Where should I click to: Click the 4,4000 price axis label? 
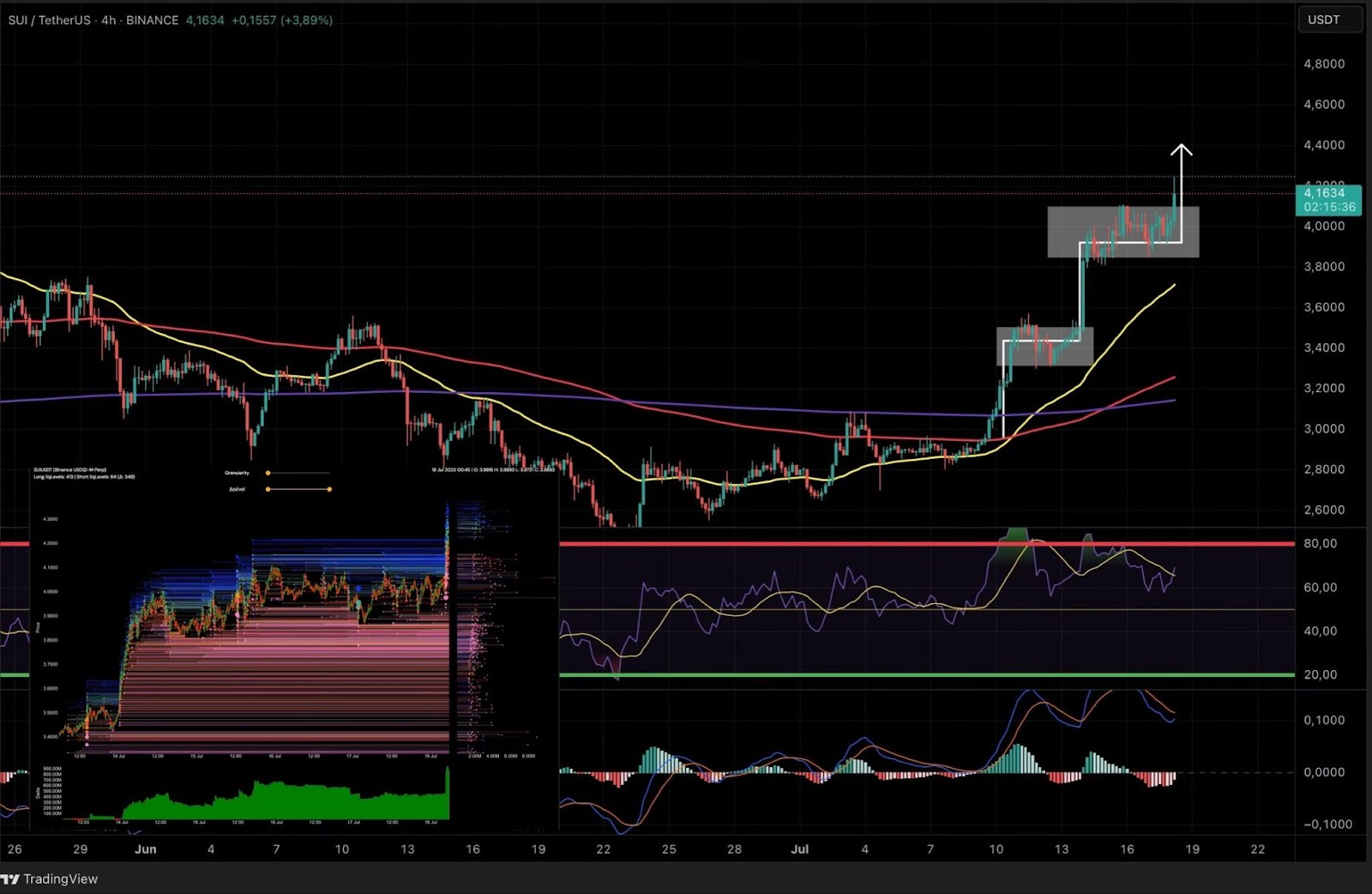(1324, 145)
